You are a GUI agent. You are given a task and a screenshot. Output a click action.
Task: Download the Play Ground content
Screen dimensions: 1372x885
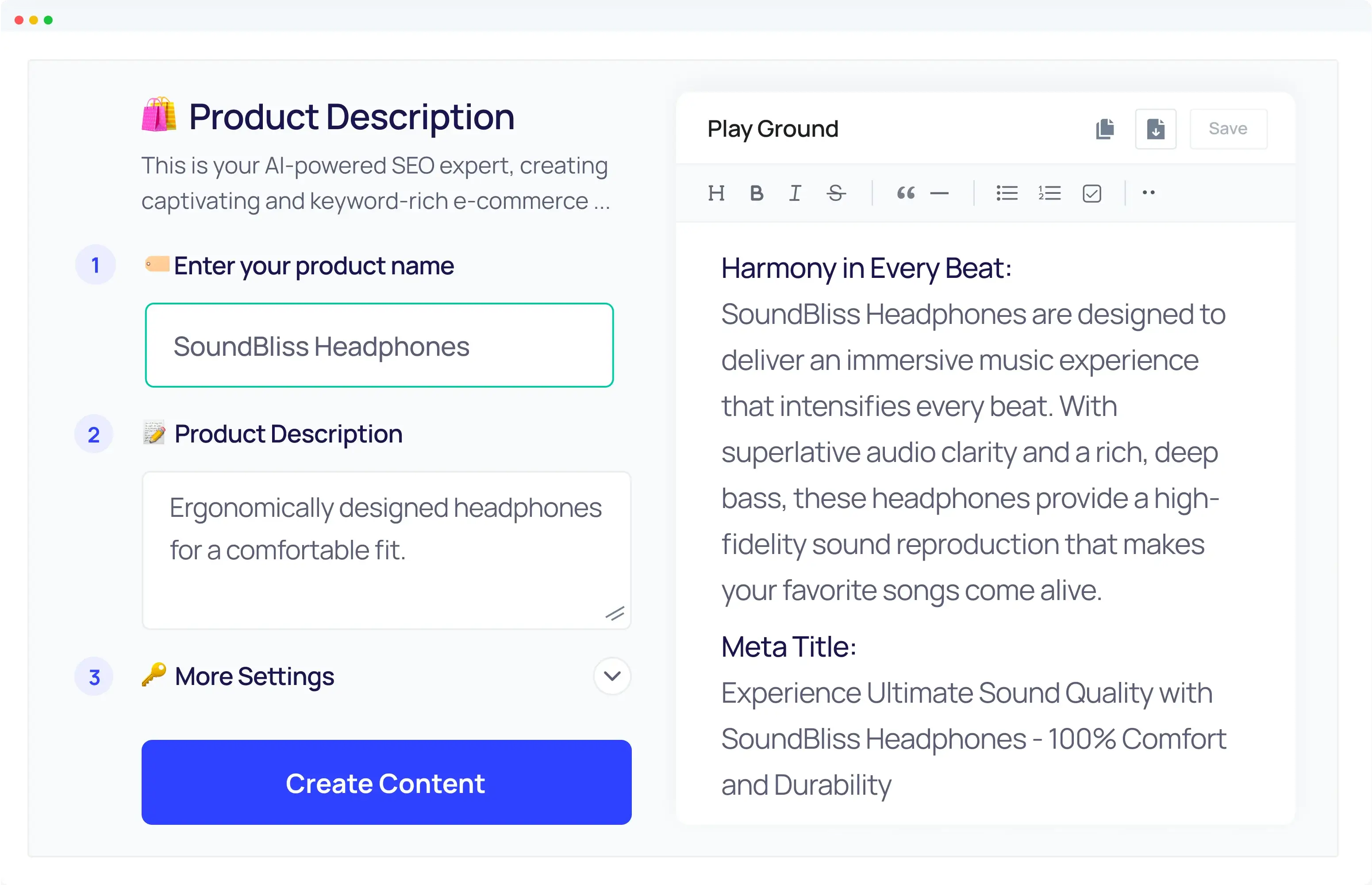1155,129
